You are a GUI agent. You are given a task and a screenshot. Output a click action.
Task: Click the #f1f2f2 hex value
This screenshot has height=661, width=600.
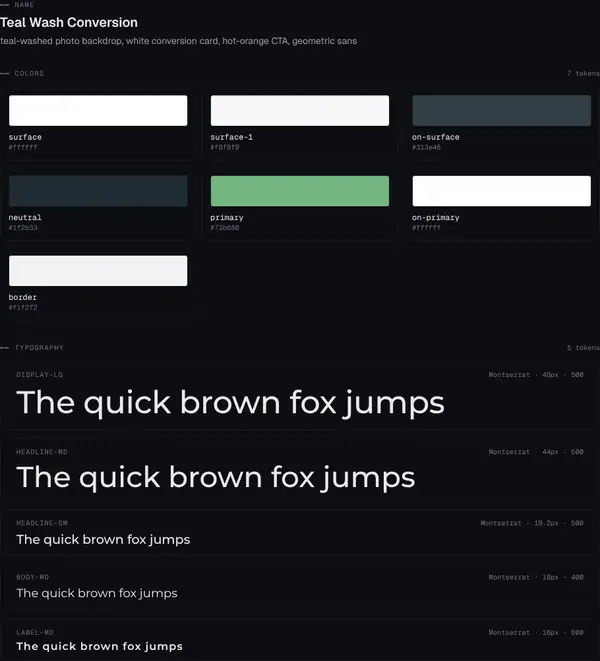coord(23,307)
